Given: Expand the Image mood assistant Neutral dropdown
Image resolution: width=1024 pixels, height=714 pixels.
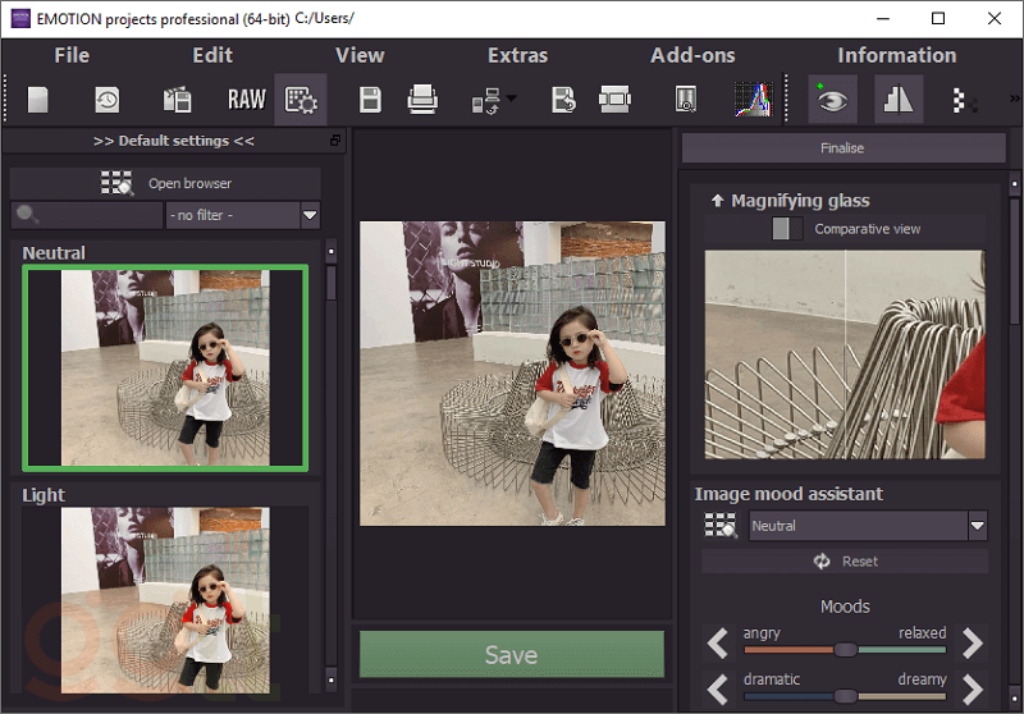Looking at the screenshot, I should pyautogui.click(x=977, y=525).
